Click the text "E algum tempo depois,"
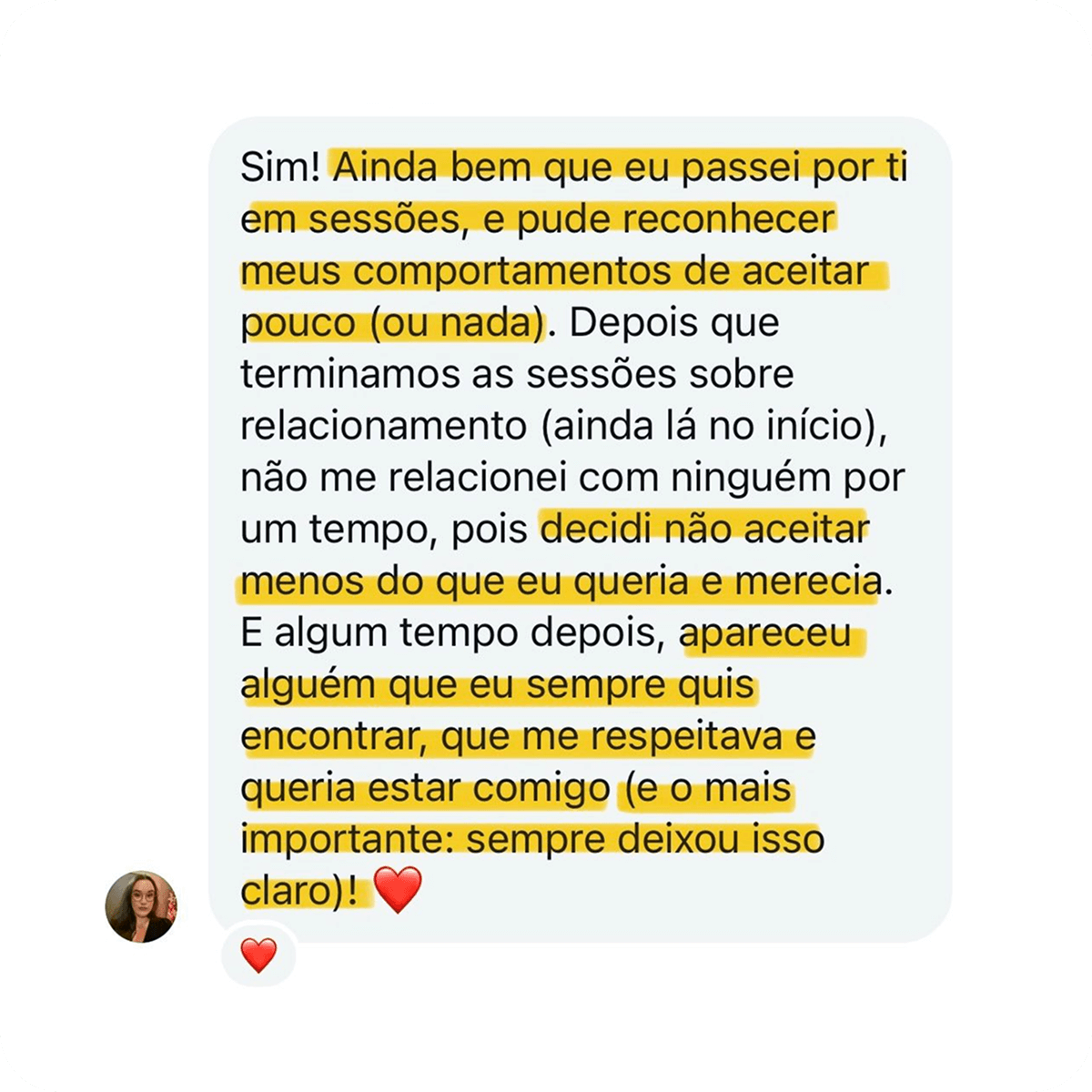The height and width of the screenshot is (1092, 1092). pos(453,633)
